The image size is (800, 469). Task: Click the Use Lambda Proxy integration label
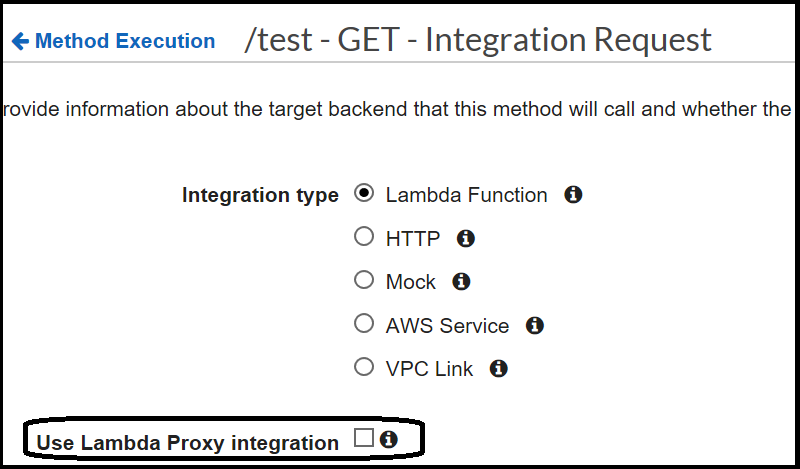pos(187,442)
